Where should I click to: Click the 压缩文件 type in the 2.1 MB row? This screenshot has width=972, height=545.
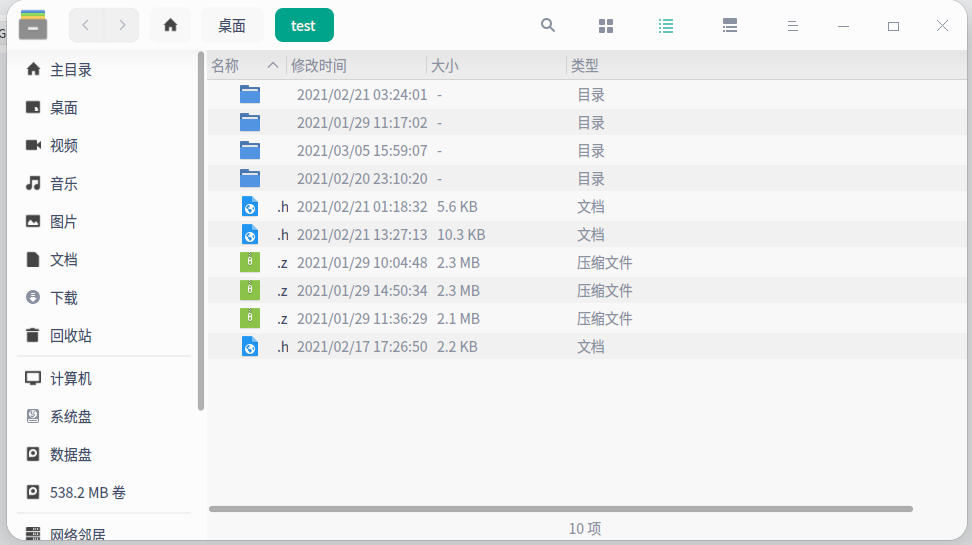tap(604, 319)
